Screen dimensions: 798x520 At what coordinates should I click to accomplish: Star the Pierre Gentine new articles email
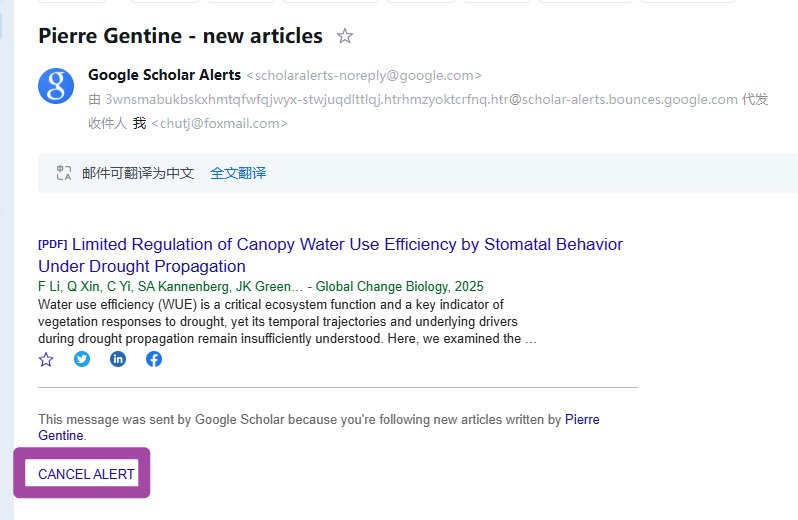345,36
